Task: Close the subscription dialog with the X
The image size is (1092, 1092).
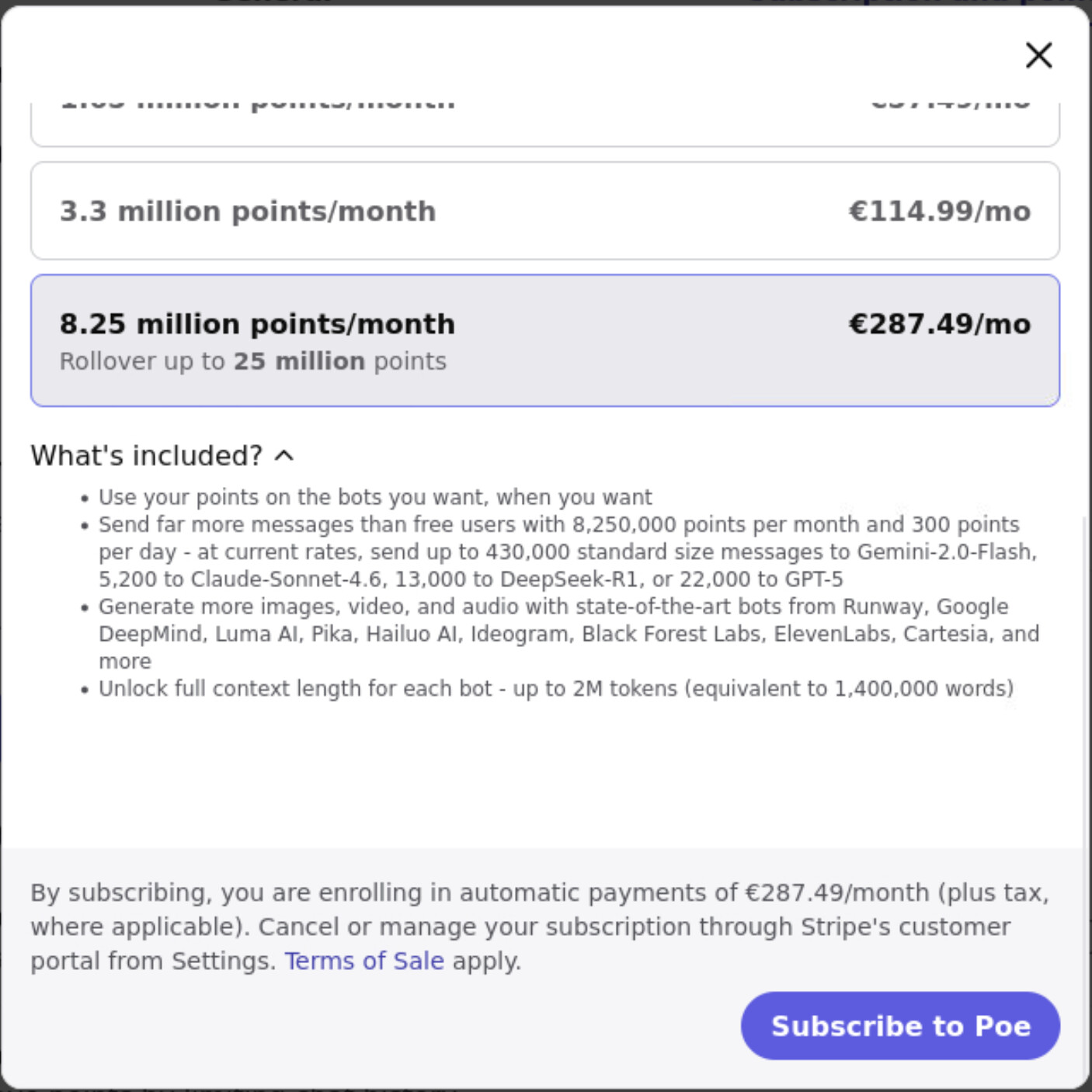Action: coord(1038,55)
